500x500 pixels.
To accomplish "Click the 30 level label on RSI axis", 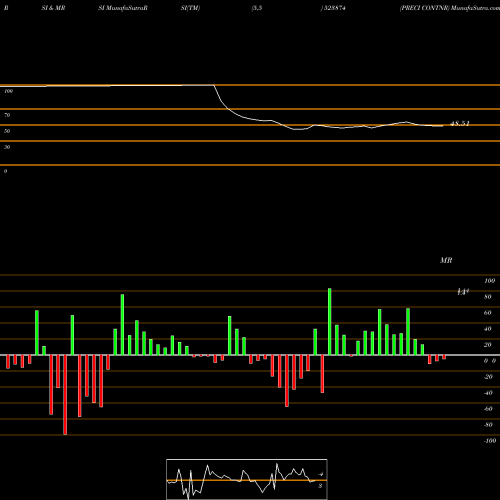I will (7, 147).
